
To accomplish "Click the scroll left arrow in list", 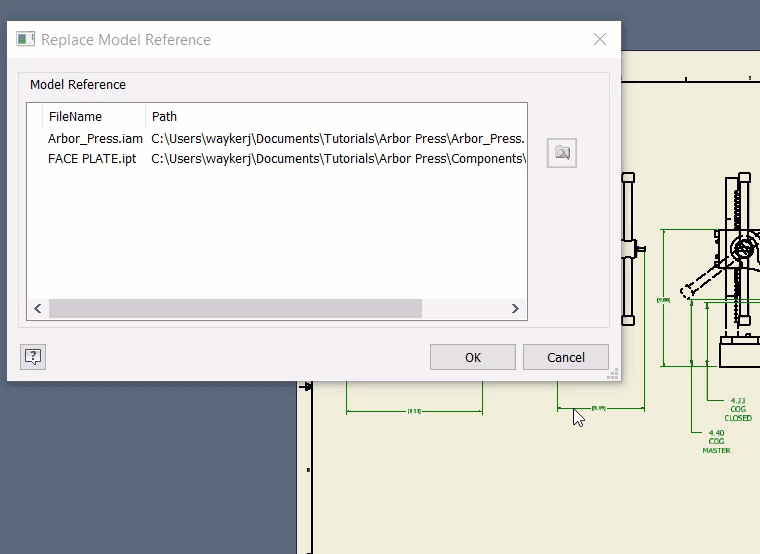I will pos(38,309).
